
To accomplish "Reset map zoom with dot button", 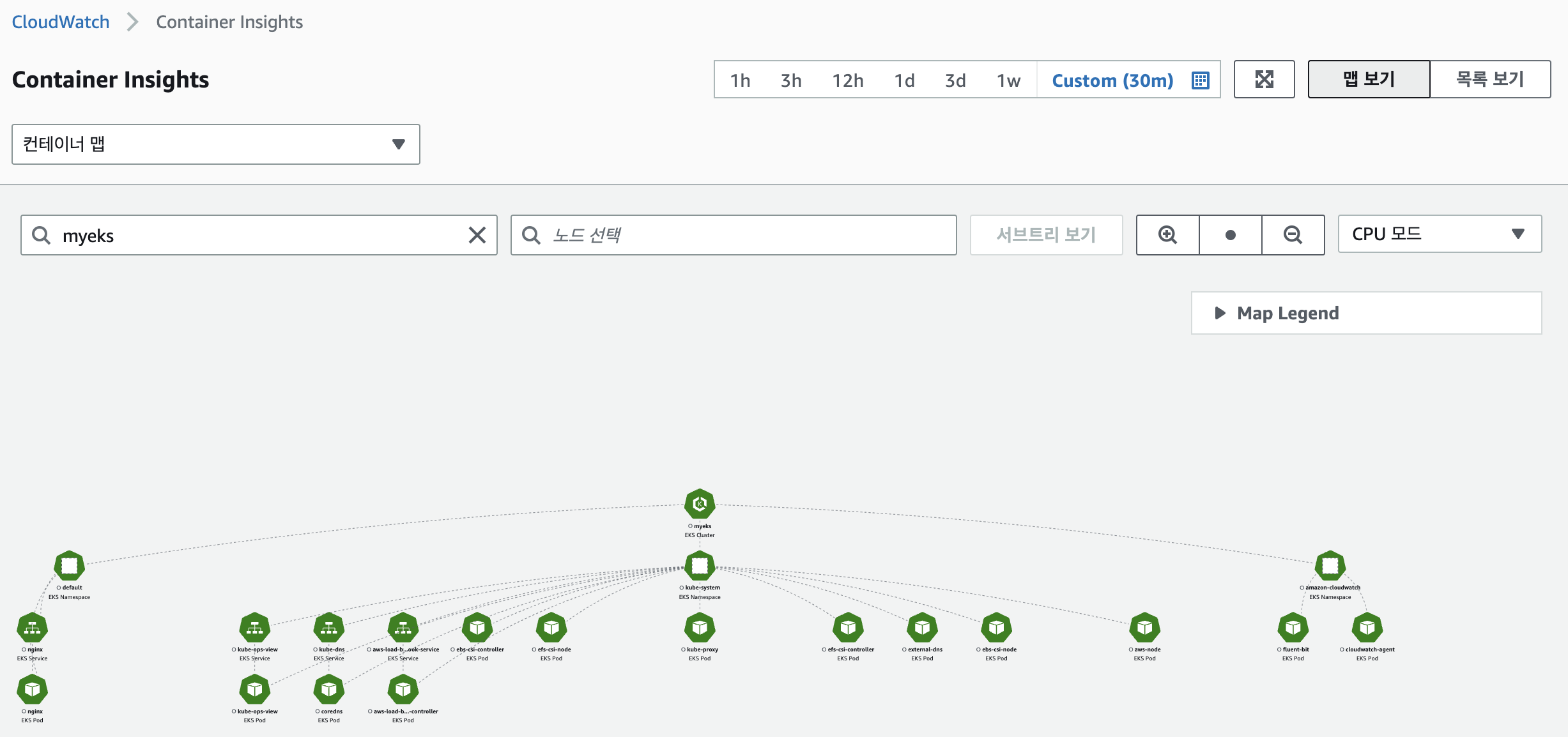I will [x=1230, y=235].
